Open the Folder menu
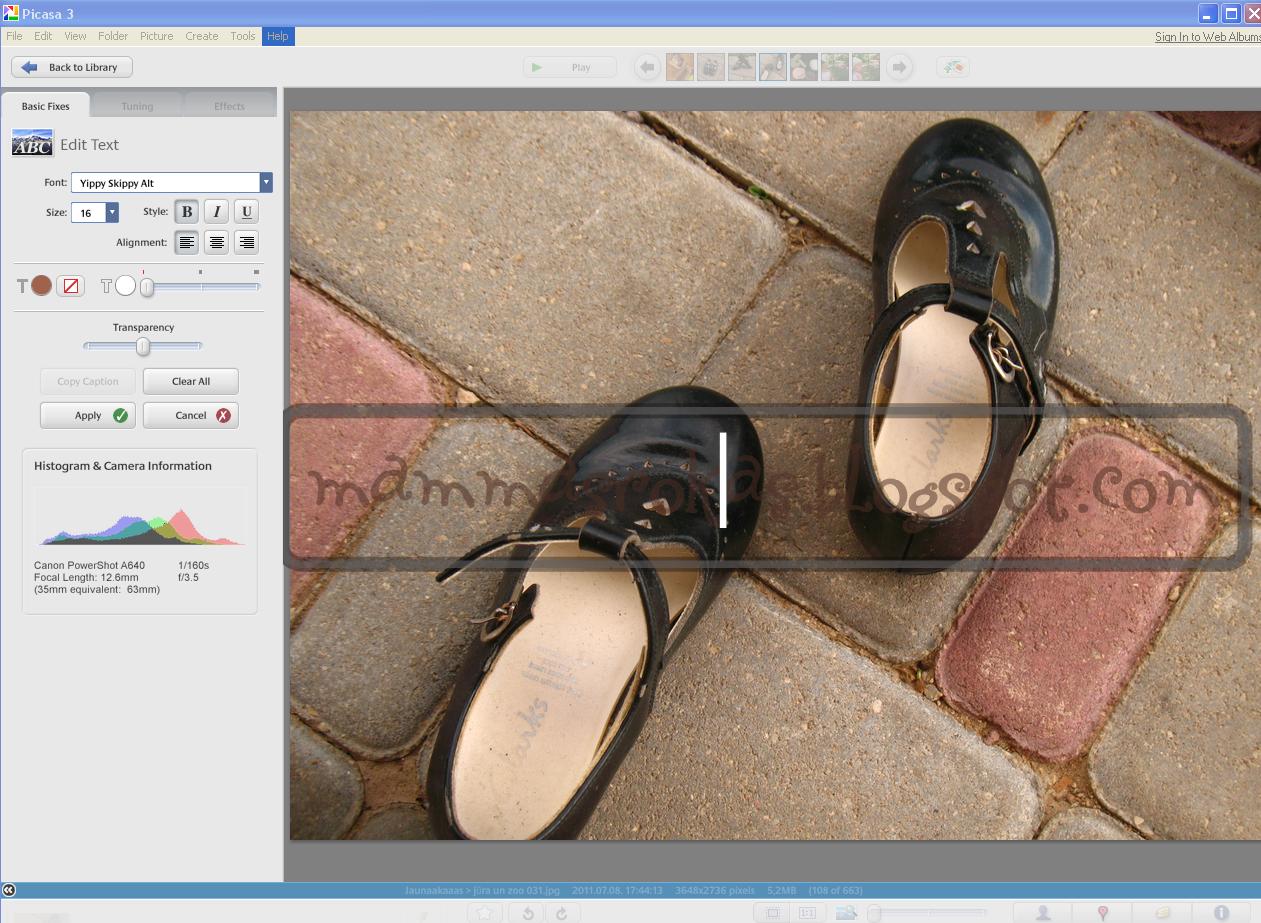This screenshot has height=923, width=1261. (113, 36)
